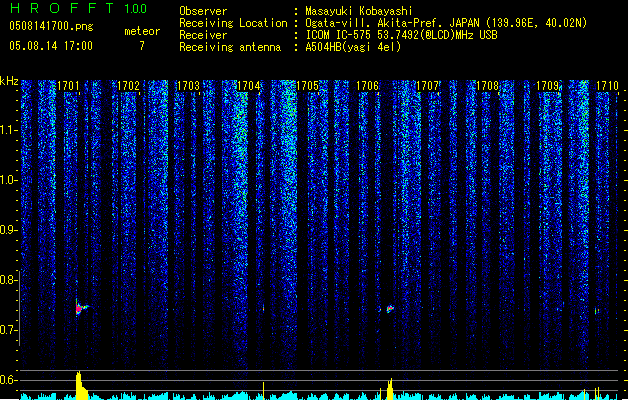The height and width of the screenshot is (400, 629).
Task: Click the 1706 time marker
Action: click(367, 86)
